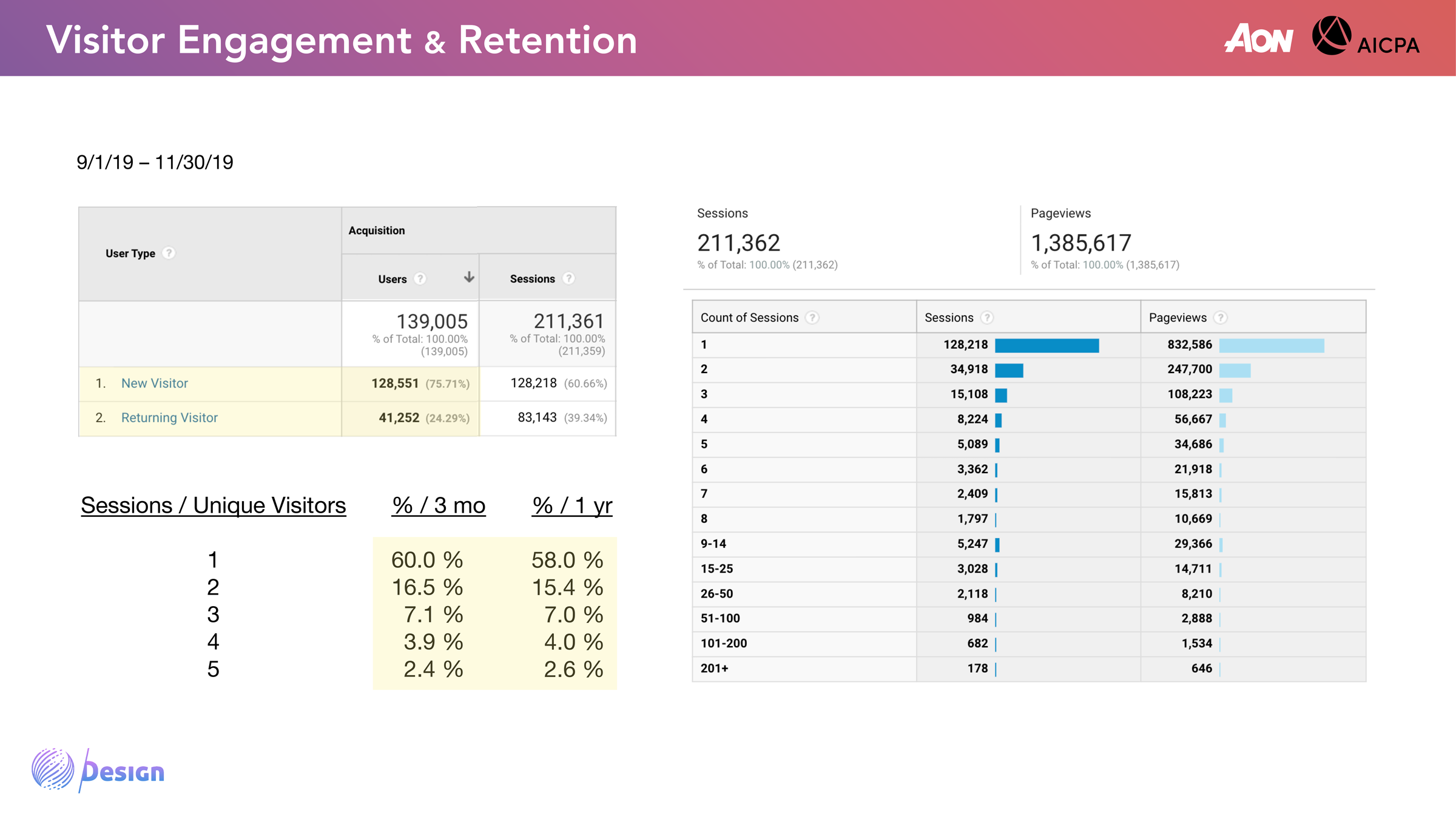Click help icon next to Count of Sessions

(812, 318)
